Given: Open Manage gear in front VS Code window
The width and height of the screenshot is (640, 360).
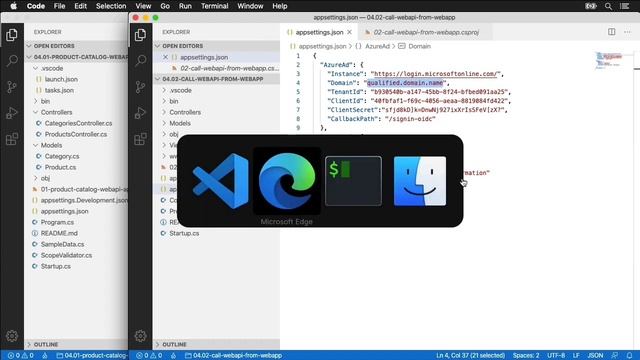Looking at the screenshot, I should [x=140, y=336].
